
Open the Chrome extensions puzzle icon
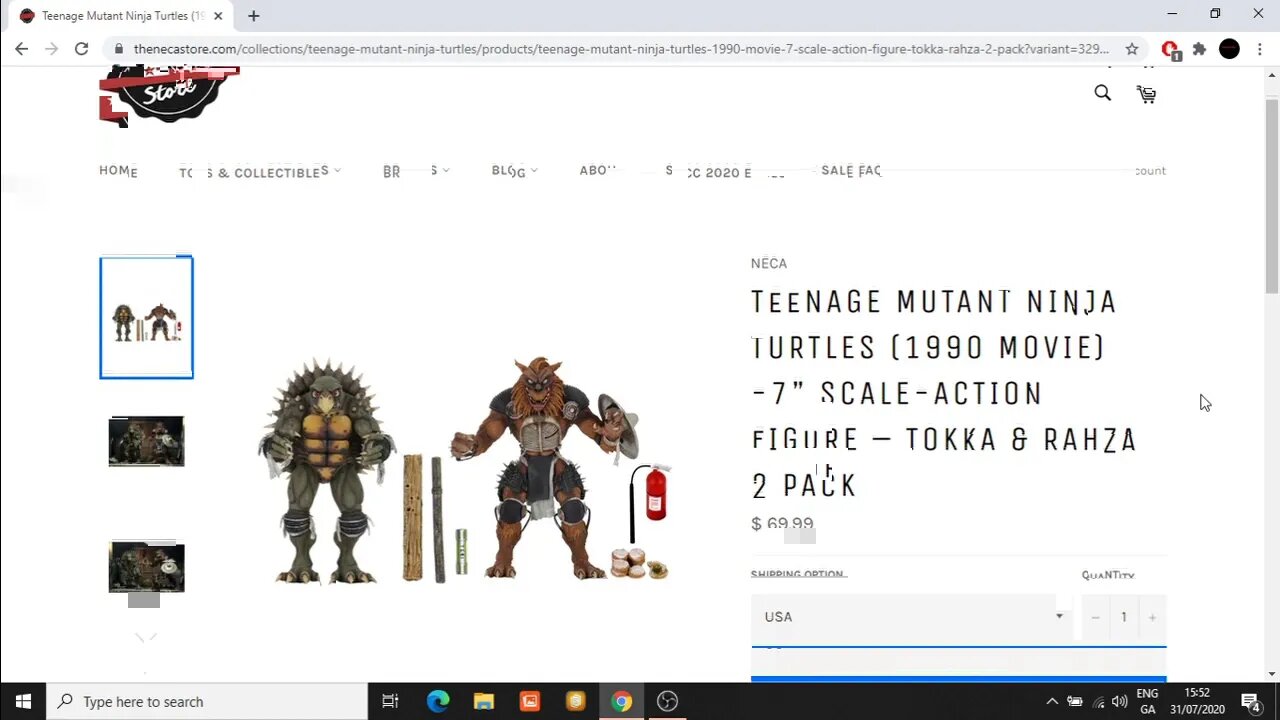(1199, 49)
